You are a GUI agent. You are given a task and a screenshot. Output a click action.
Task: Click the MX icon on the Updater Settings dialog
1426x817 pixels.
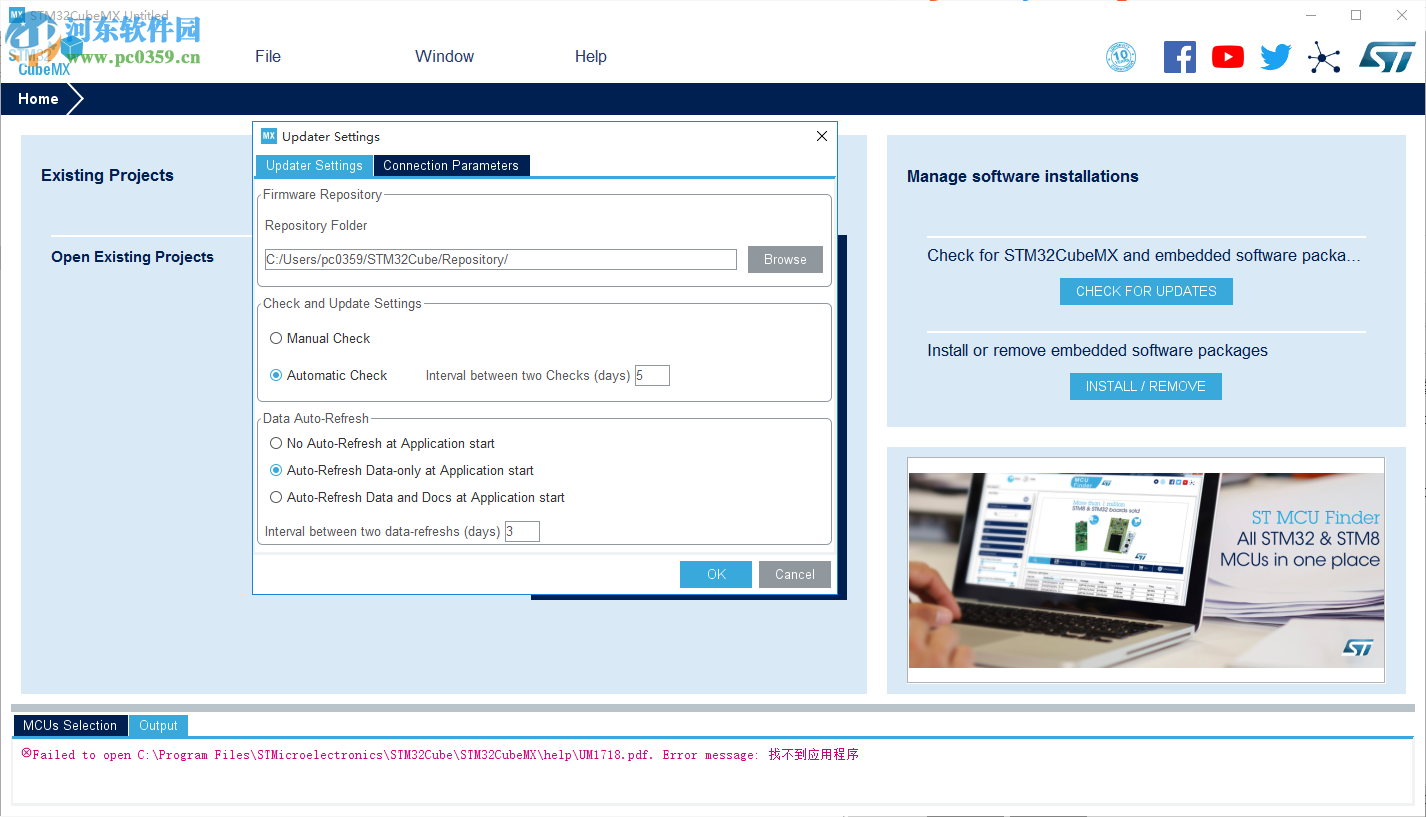click(x=268, y=136)
